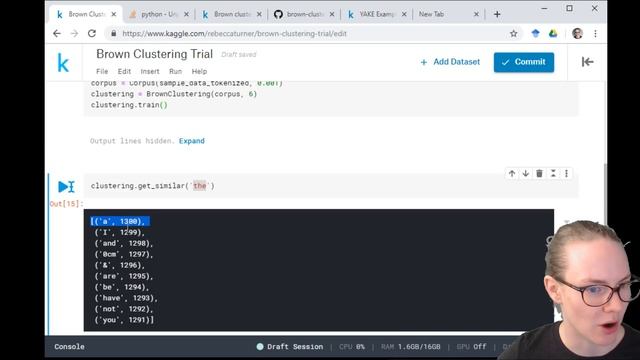
Task: Click the CPU 0% status
Action: tap(352, 347)
